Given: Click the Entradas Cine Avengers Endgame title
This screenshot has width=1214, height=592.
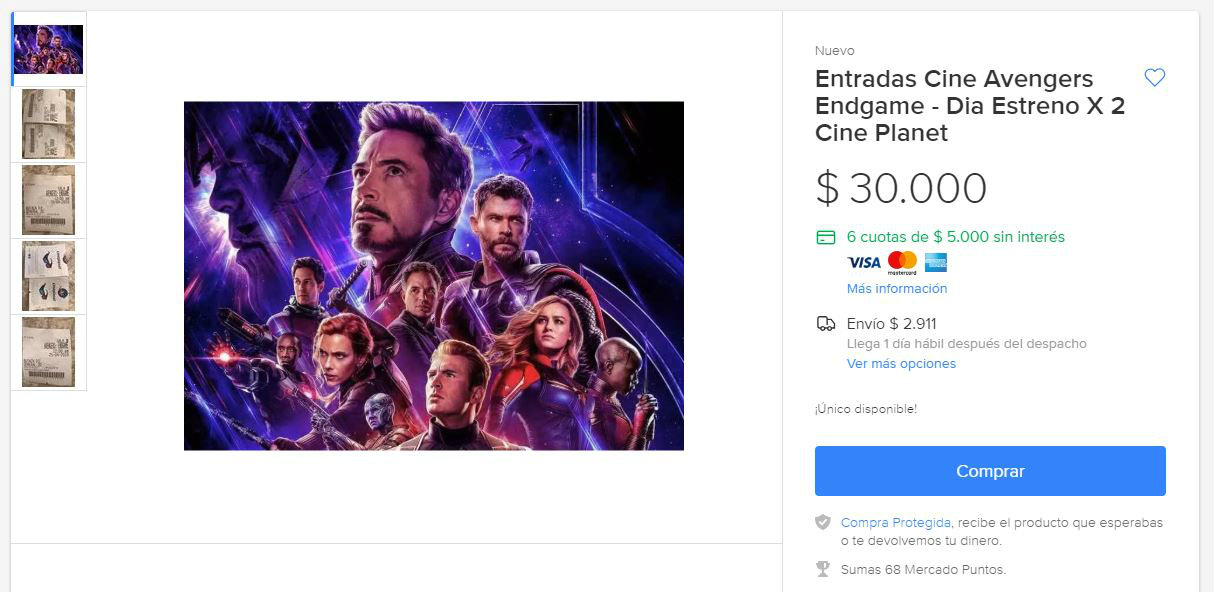Looking at the screenshot, I should [969, 106].
